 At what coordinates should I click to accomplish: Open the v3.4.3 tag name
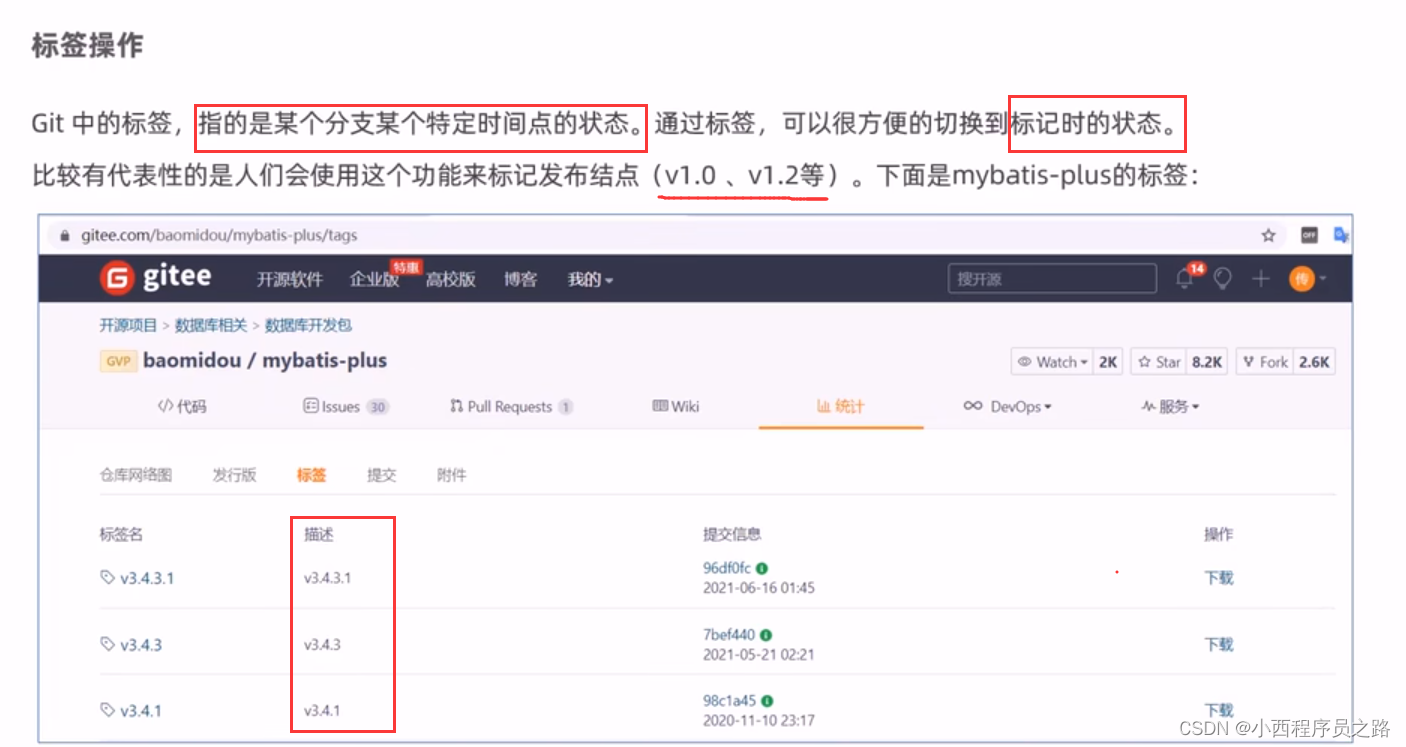(x=141, y=644)
